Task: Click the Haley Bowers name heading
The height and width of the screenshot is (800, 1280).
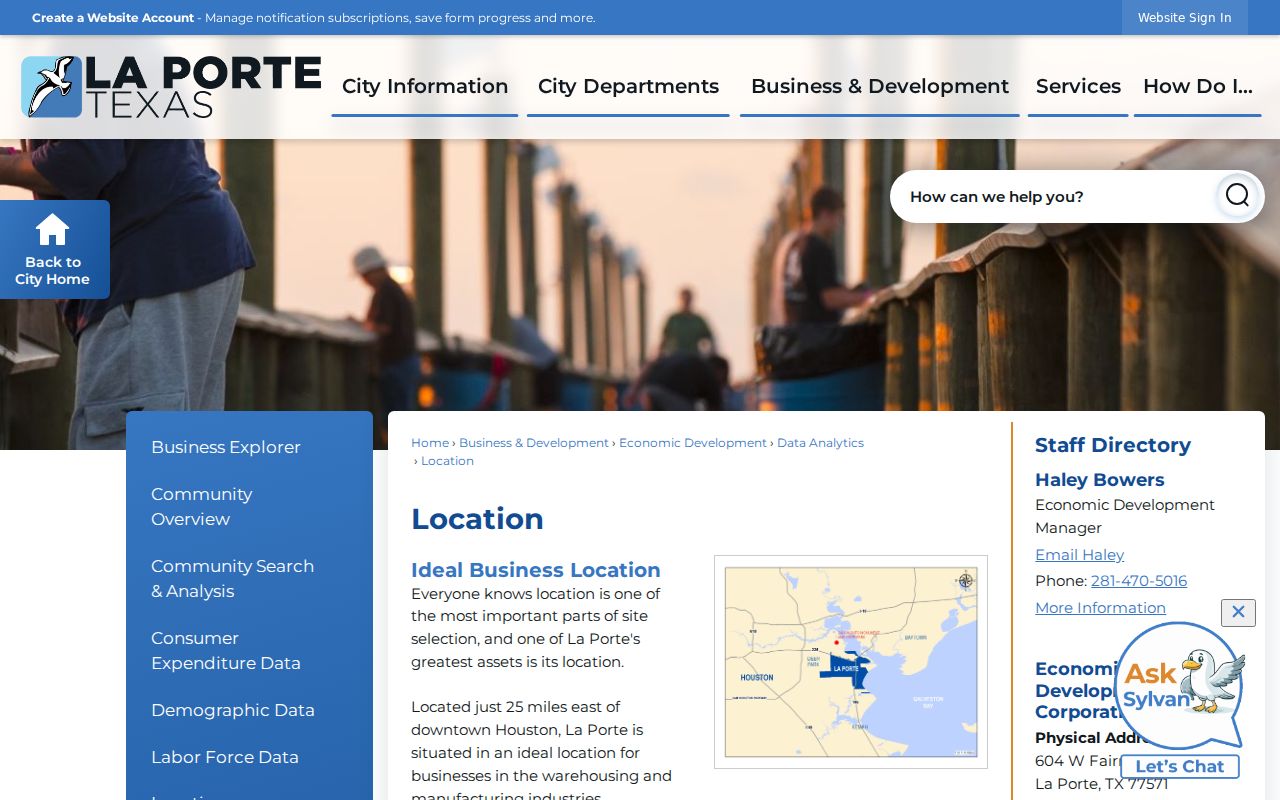Action: click(x=1100, y=480)
